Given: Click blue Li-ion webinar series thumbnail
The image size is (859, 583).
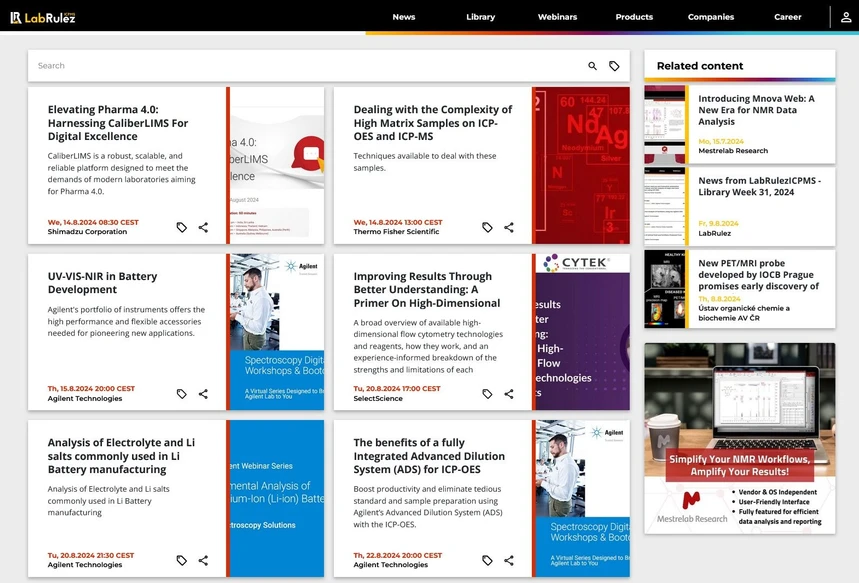Looking at the screenshot, I should click(x=277, y=499).
